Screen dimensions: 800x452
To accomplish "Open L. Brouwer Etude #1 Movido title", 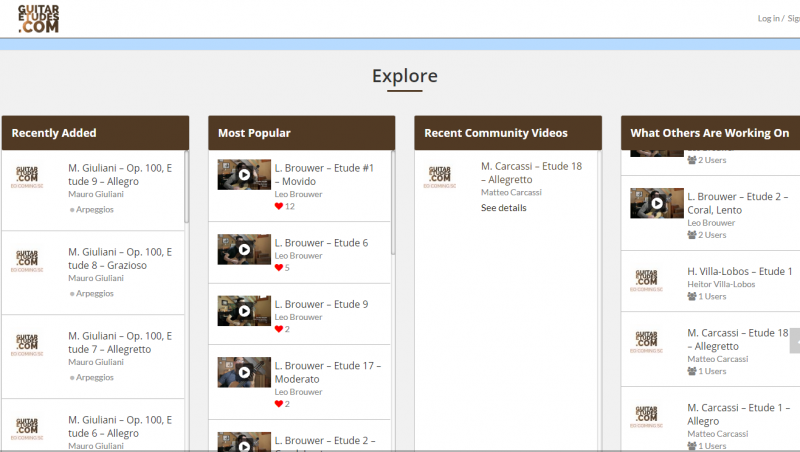I will (x=324, y=174).
